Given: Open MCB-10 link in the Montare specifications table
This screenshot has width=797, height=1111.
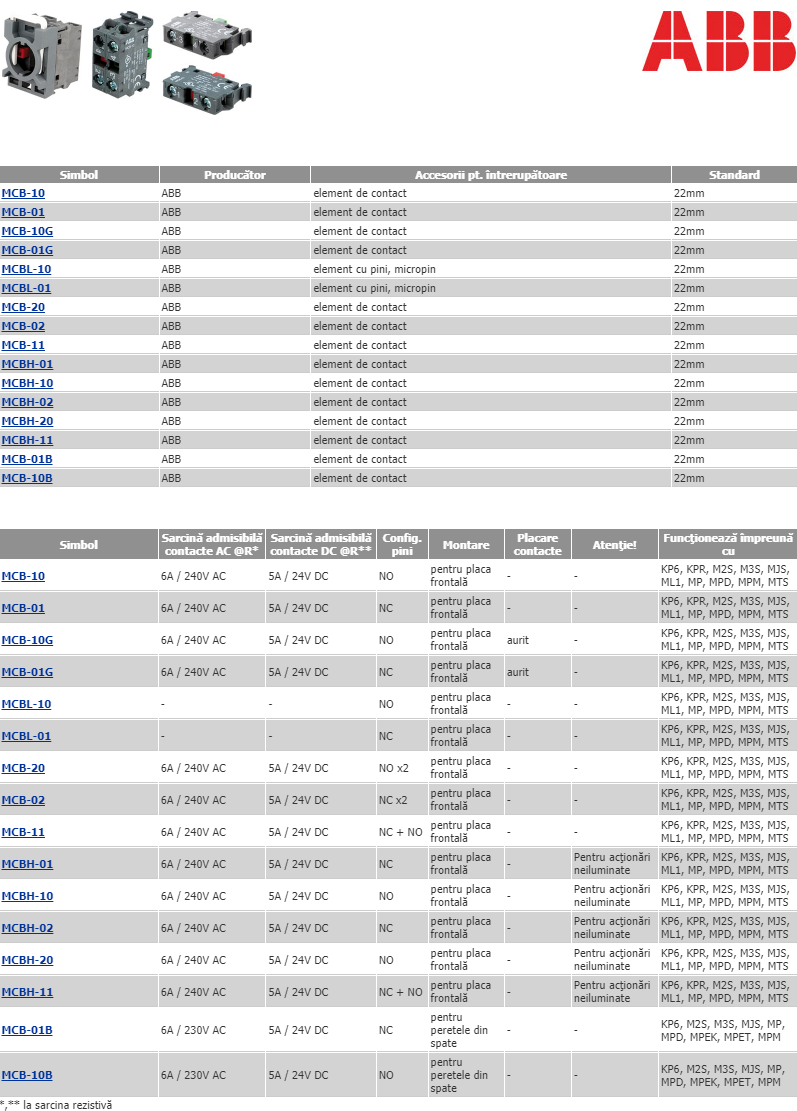Looking at the screenshot, I should tap(23, 576).
